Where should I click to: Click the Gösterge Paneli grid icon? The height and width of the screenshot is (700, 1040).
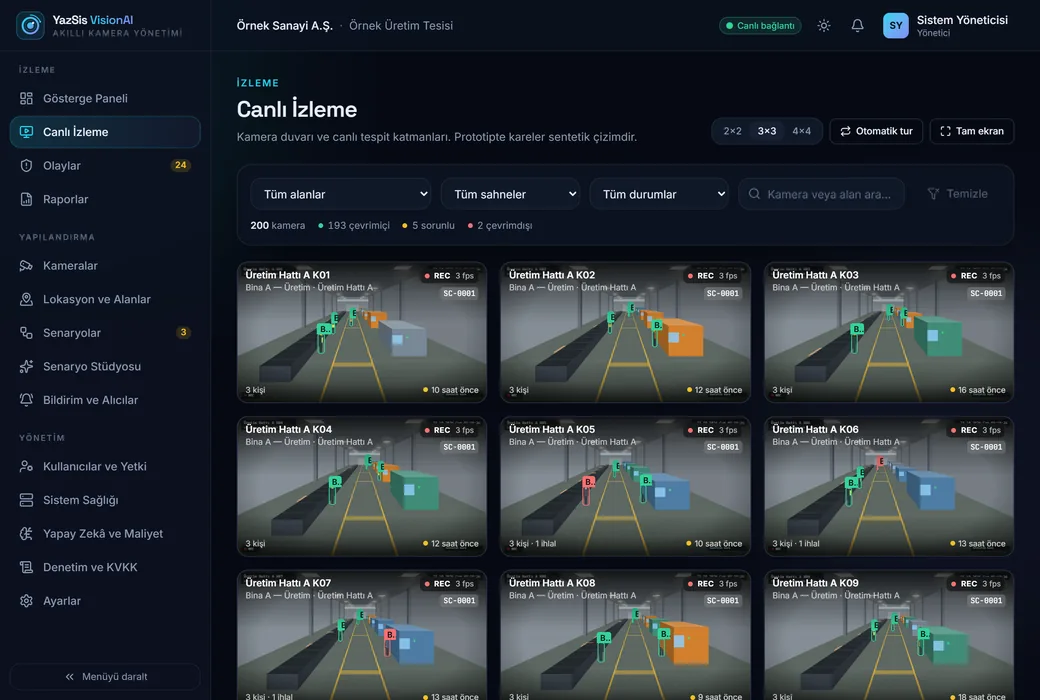[x=27, y=98]
